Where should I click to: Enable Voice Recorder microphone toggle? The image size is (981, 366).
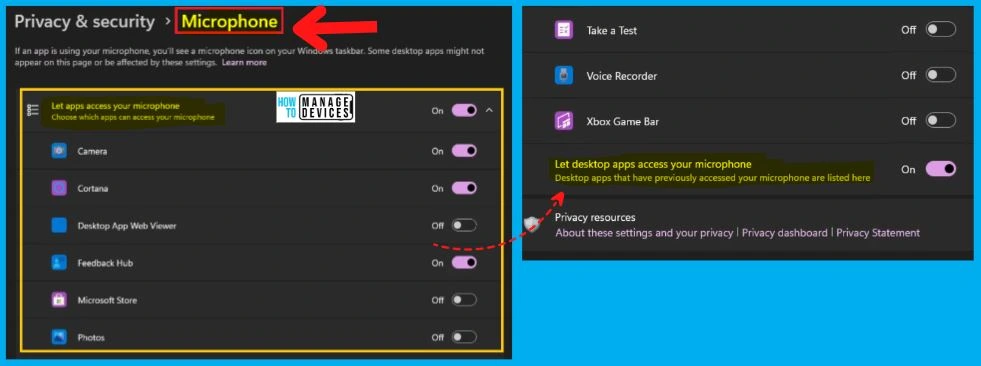coord(941,75)
